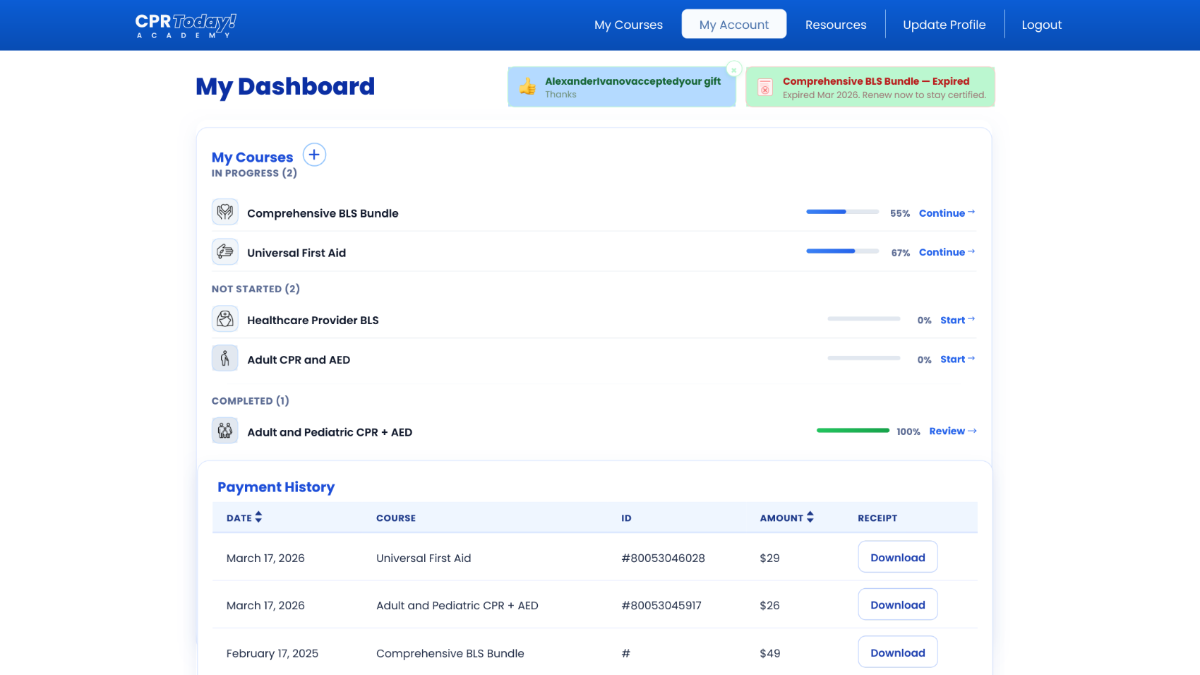Open the Adult and Pediatric CPR + AED icon

pyautogui.click(x=225, y=431)
